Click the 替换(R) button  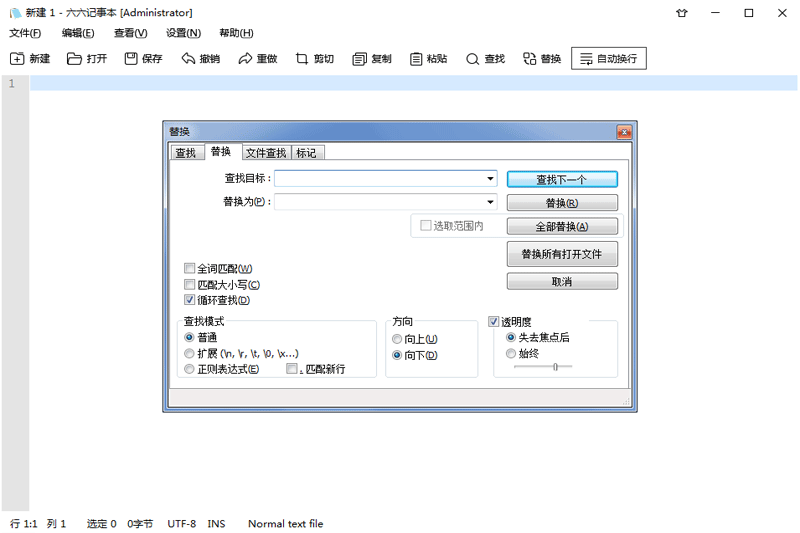click(x=562, y=203)
